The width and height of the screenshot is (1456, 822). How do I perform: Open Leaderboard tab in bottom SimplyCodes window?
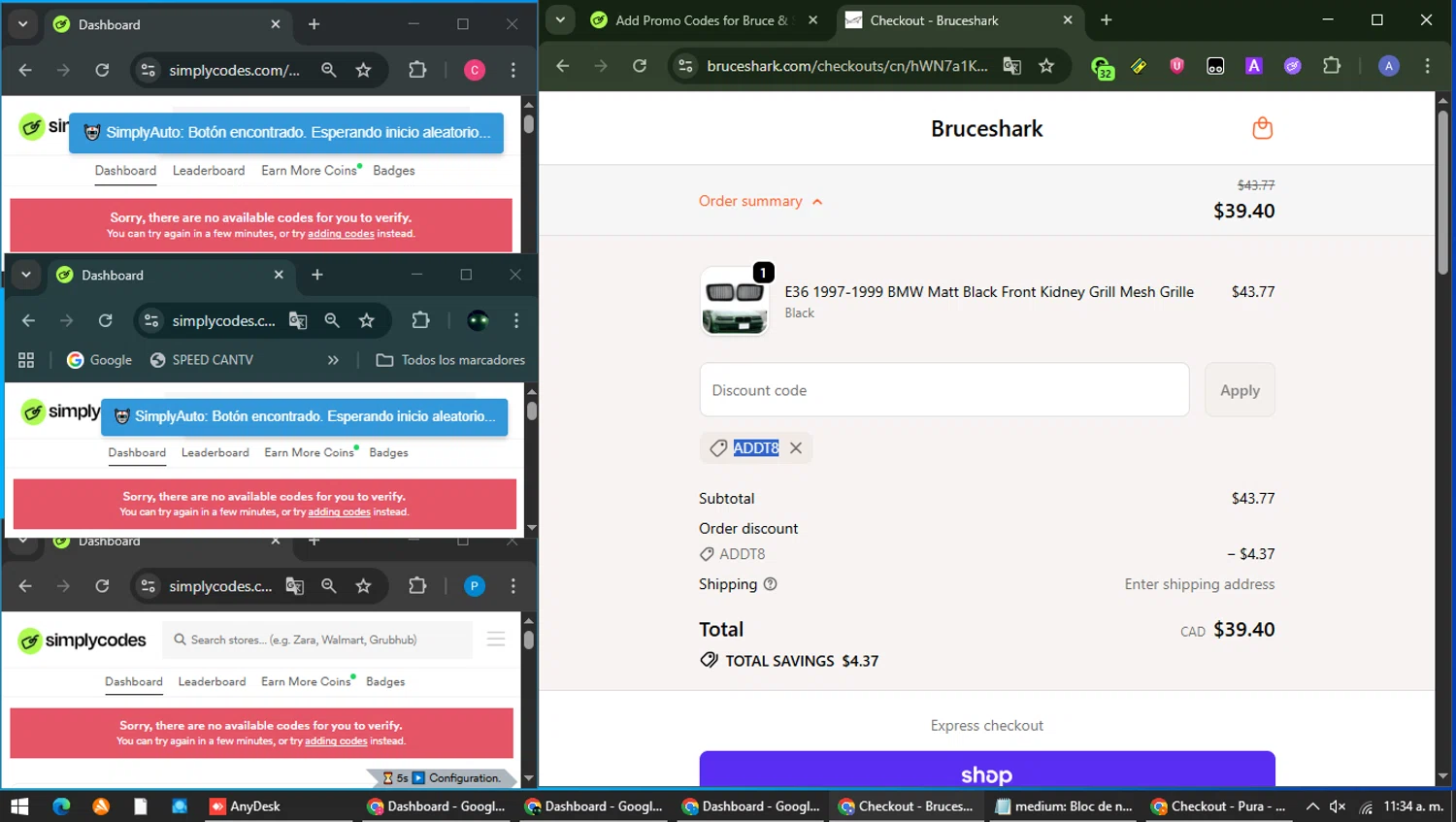(212, 681)
